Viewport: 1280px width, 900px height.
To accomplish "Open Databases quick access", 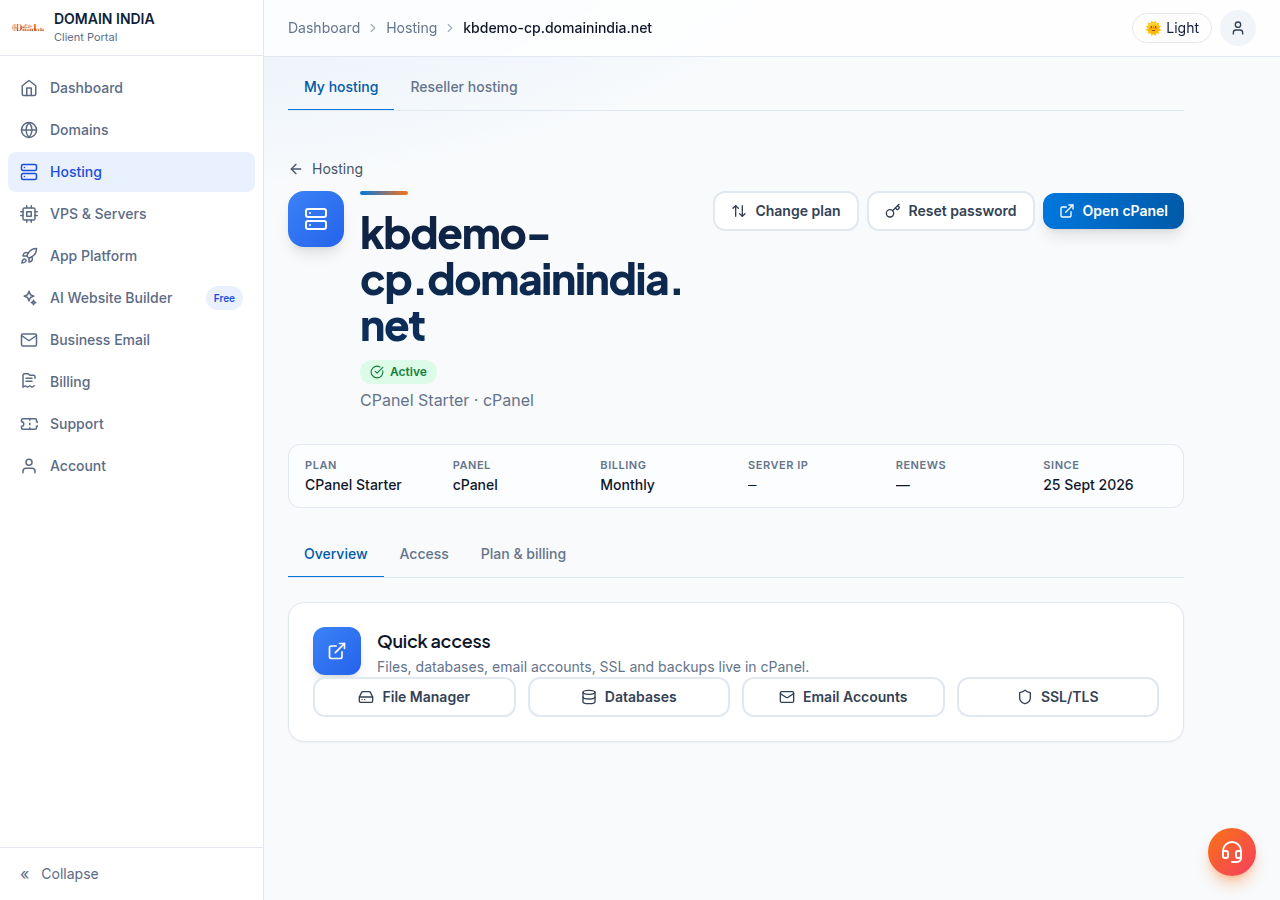I will click(629, 697).
